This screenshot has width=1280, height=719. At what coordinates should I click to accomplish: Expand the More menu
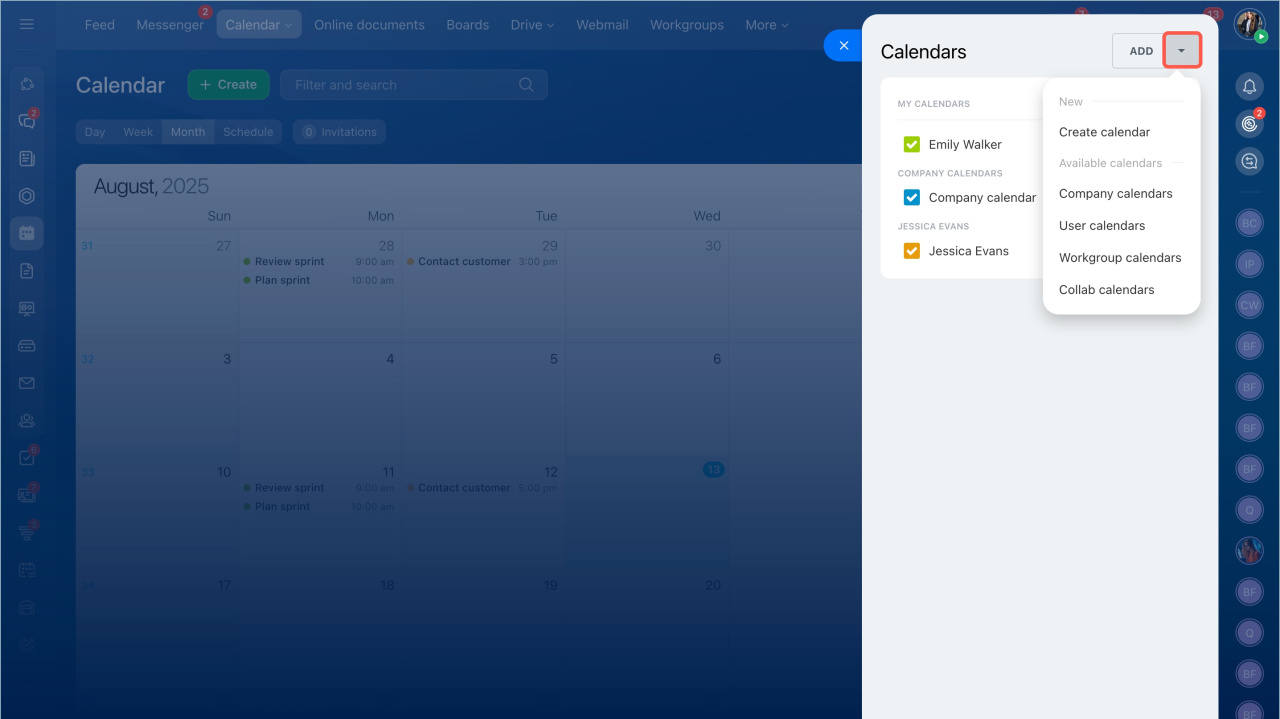click(x=767, y=25)
